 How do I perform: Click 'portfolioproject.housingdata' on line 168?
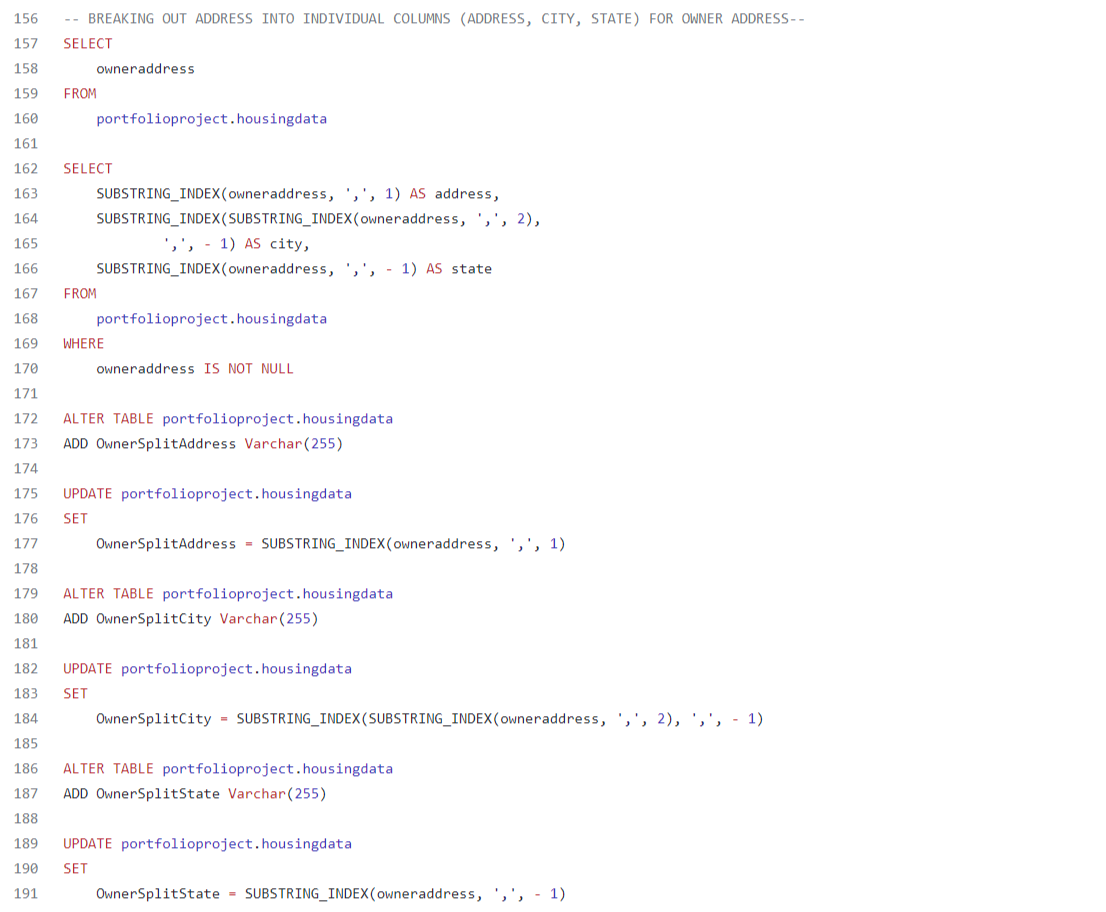click(212, 319)
